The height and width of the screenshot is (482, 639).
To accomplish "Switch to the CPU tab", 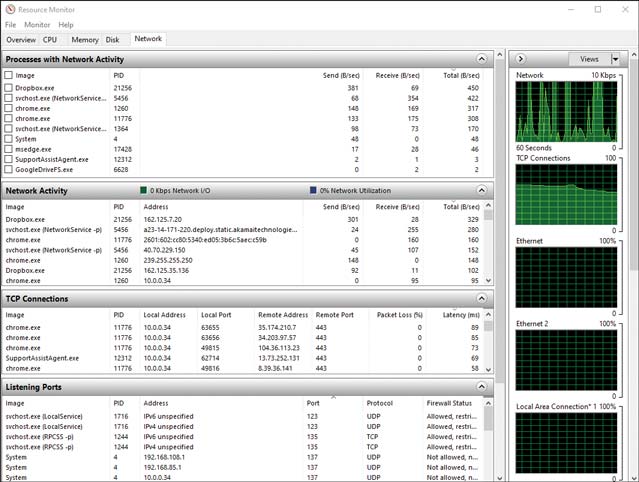I will pyautogui.click(x=50, y=40).
